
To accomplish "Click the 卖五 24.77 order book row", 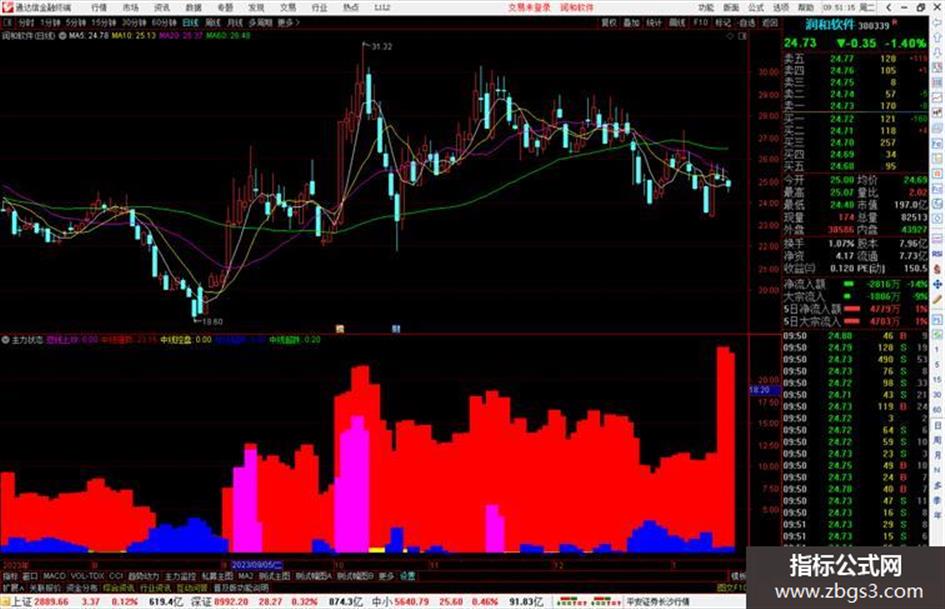I will pyautogui.click(x=855, y=58).
